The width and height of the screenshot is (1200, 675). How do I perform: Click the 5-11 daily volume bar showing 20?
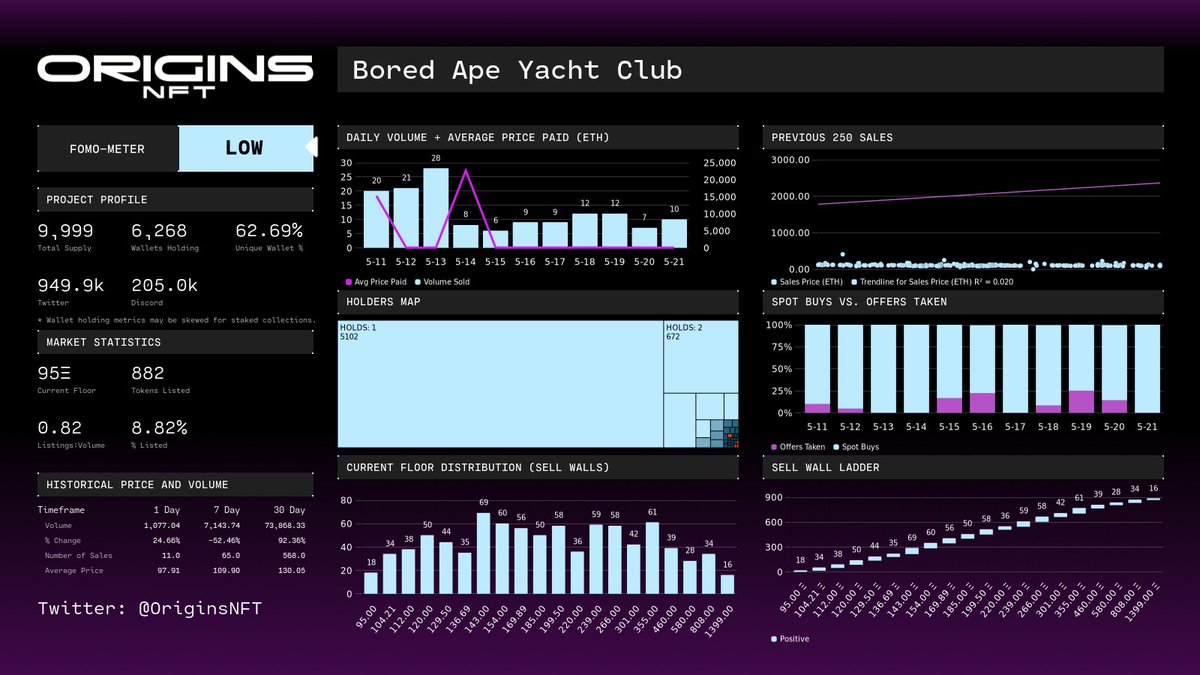376,219
